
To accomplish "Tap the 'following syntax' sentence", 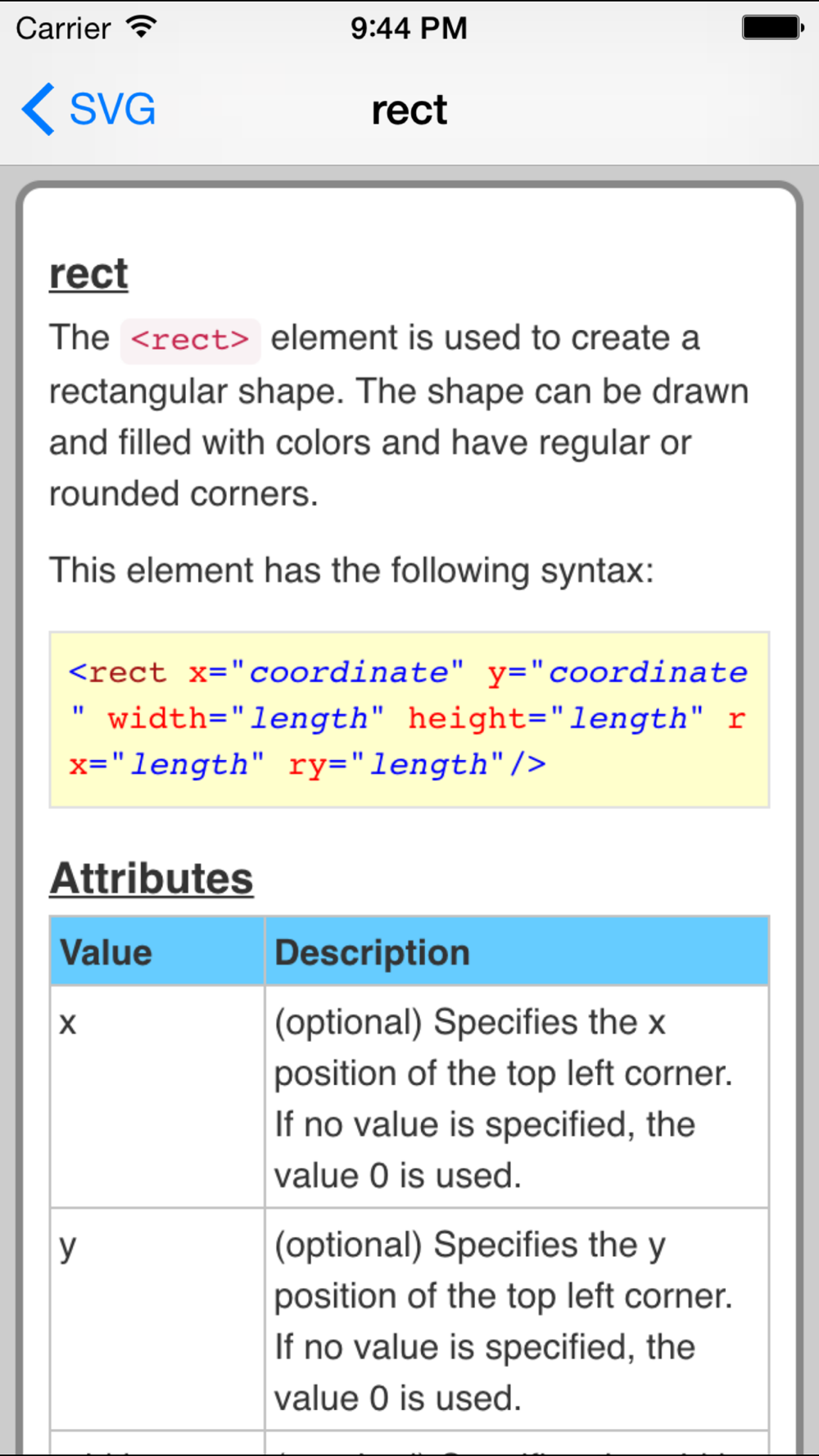I will point(351,571).
